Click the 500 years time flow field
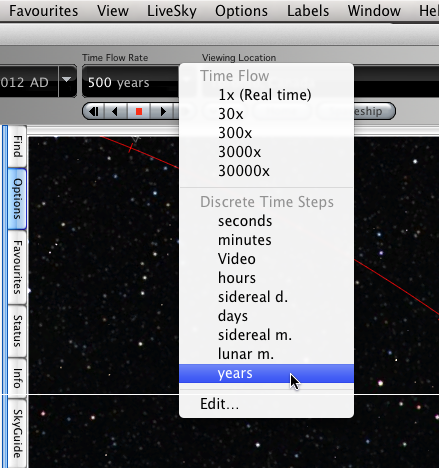The width and height of the screenshot is (439, 468). (131, 82)
